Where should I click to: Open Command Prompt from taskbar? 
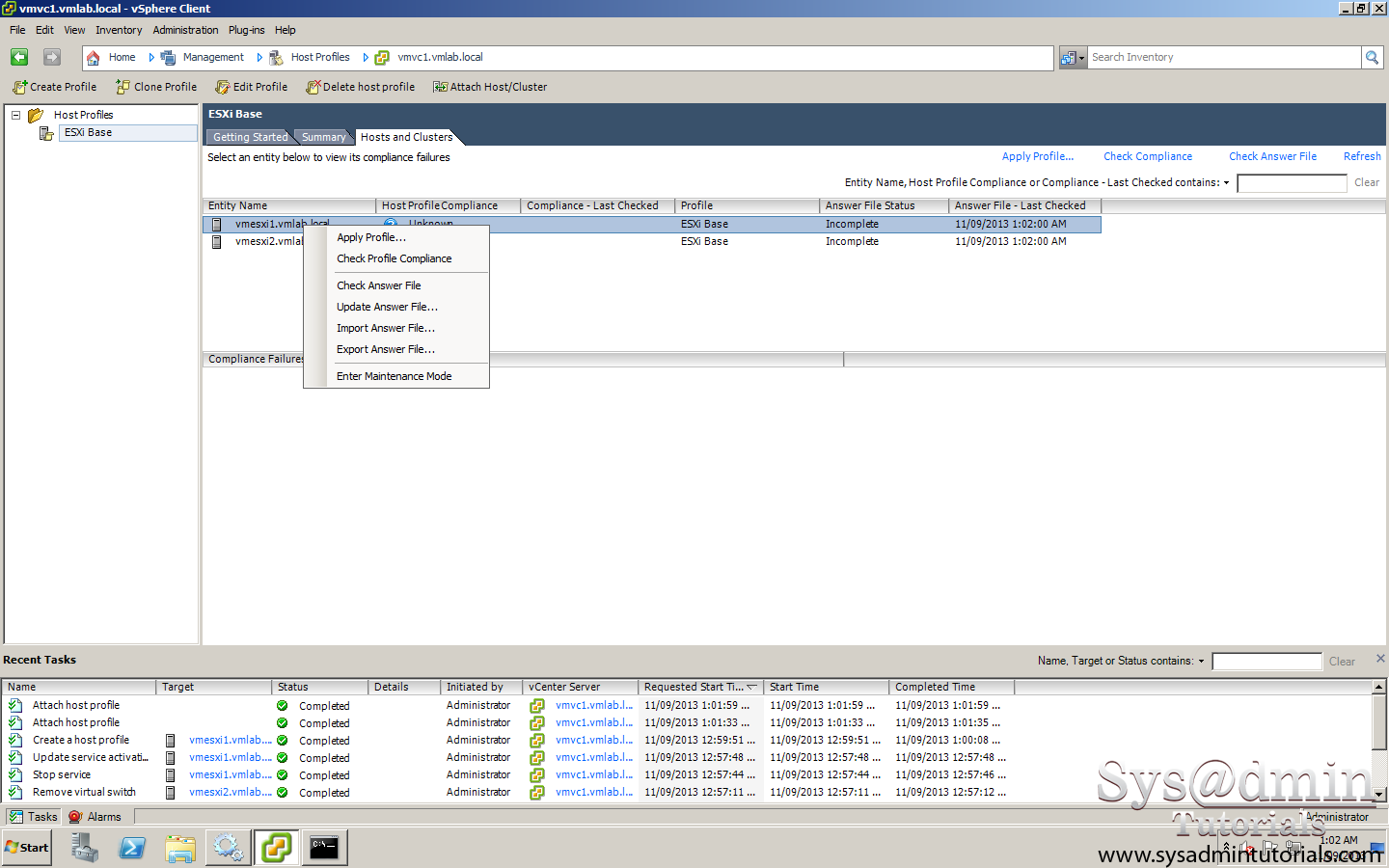click(x=324, y=848)
